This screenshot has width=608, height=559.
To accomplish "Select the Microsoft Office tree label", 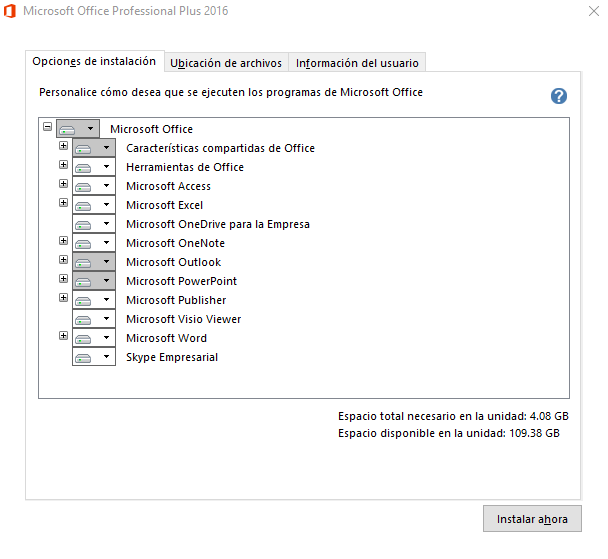I will (x=151, y=129).
